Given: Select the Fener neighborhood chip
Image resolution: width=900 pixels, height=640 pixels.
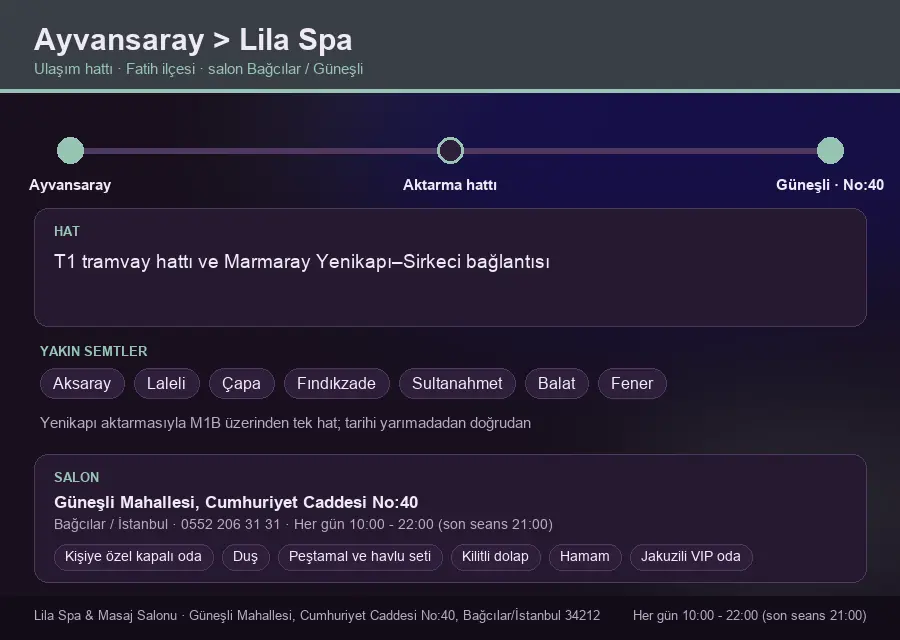Looking at the screenshot, I should coord(632,383).
